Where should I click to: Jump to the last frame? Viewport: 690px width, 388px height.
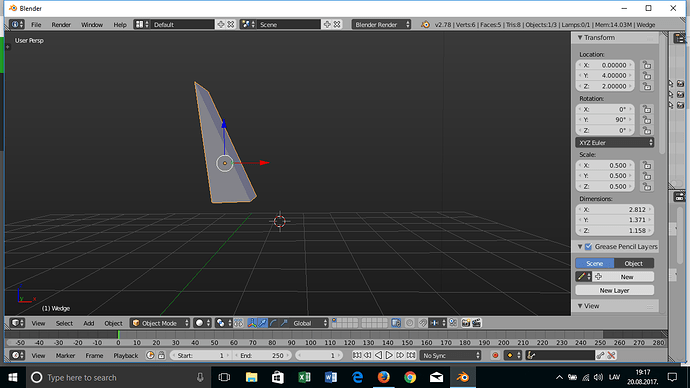[x=411, y=355]
